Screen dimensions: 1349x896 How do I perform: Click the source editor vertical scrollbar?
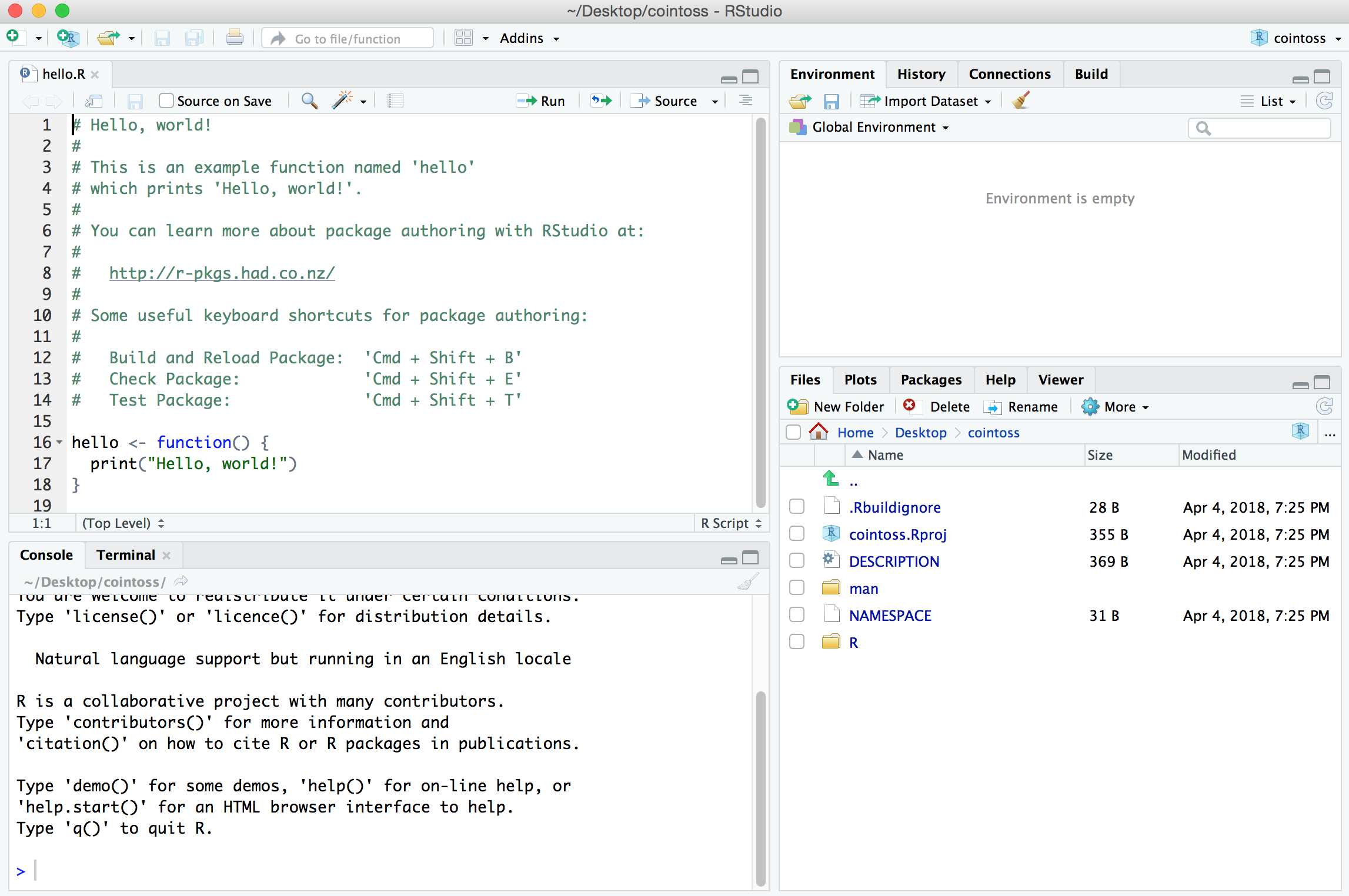760,312
